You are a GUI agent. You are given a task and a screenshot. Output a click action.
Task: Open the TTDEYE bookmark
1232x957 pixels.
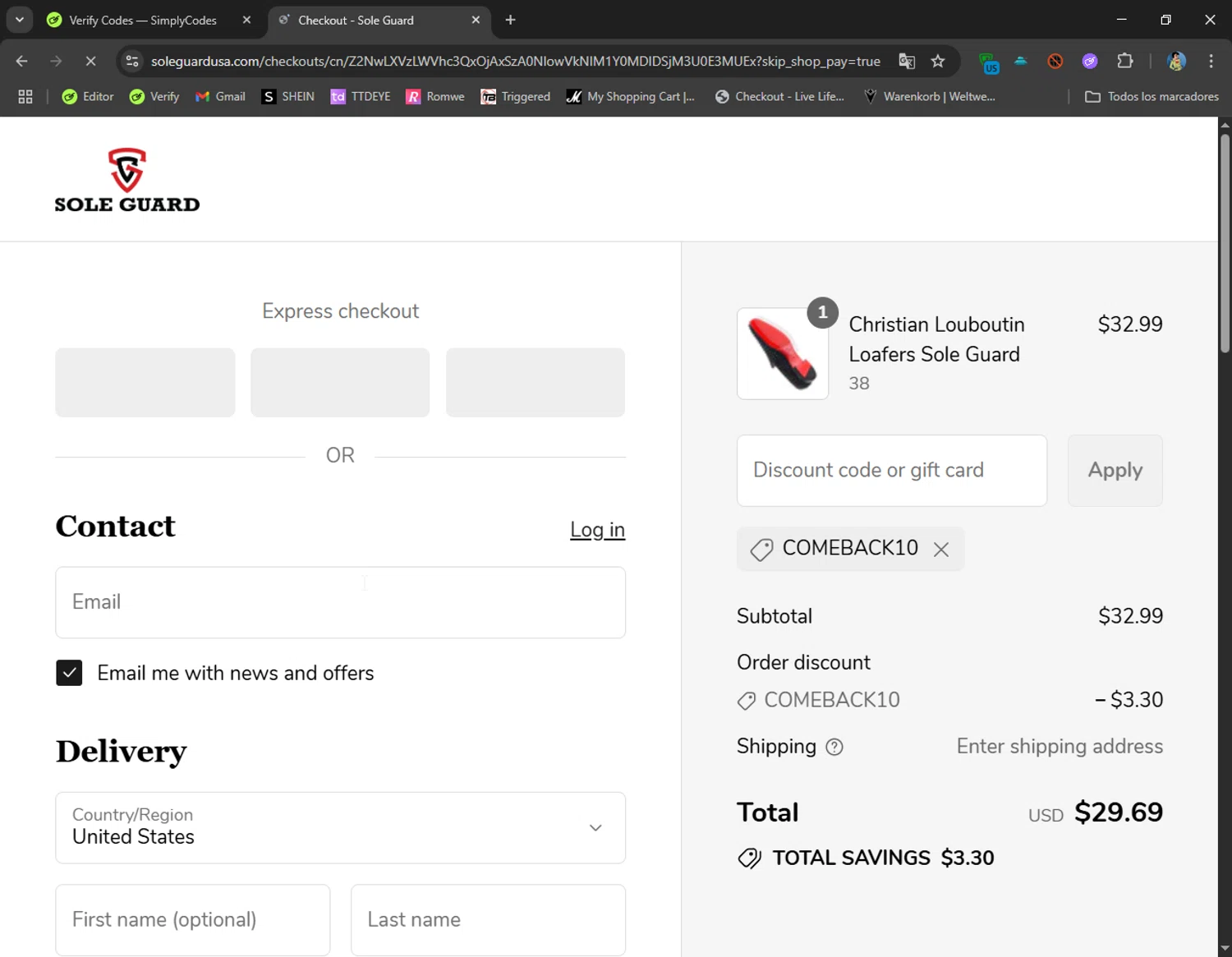click(x=361, y=96)
